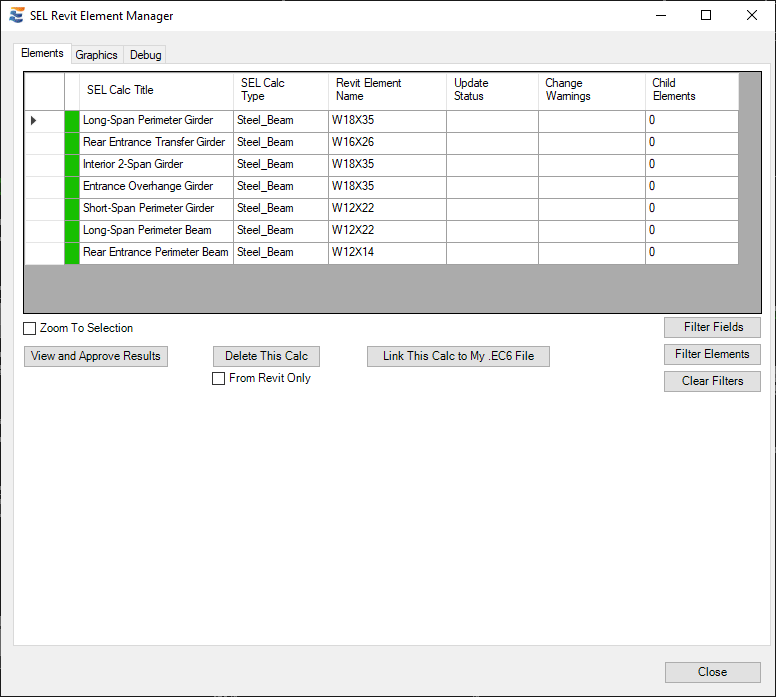Image resolution: width=776 pixels, height=697 pixels.
Task: Switch to the Graphics tab
Action: click(97, 55)
